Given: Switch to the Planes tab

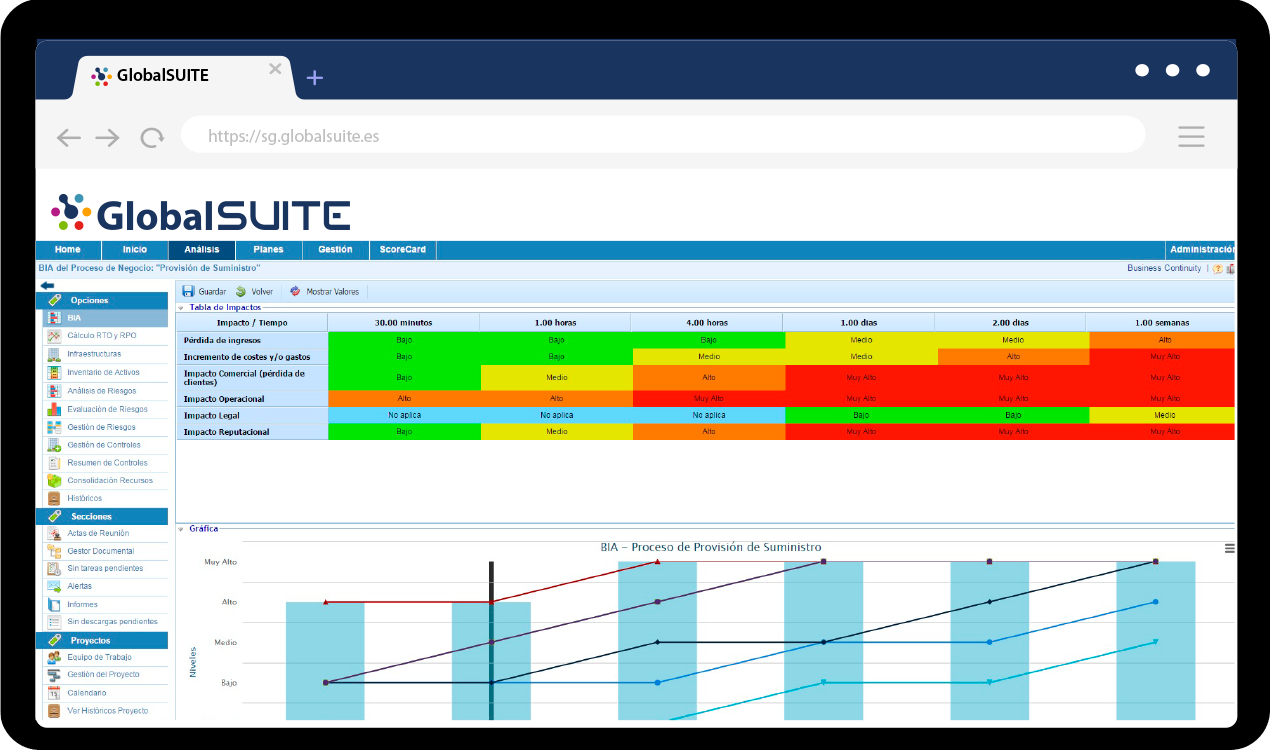Looking at the screenshot, I should (268, 249).
